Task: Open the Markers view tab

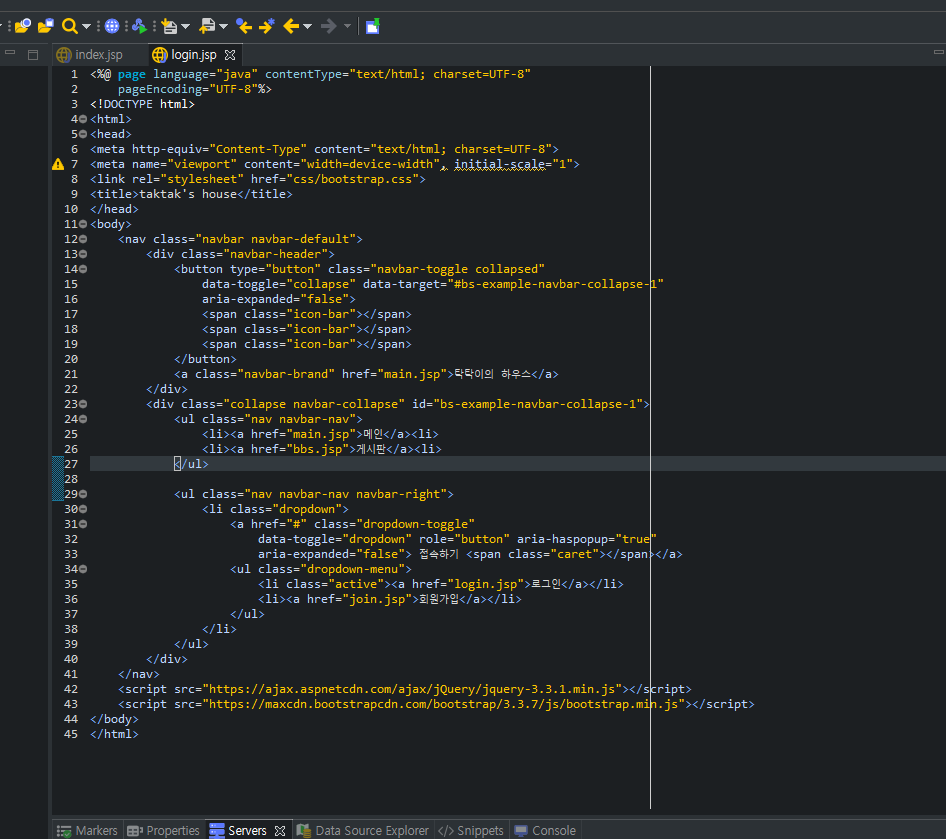Action: coord(87,831)
